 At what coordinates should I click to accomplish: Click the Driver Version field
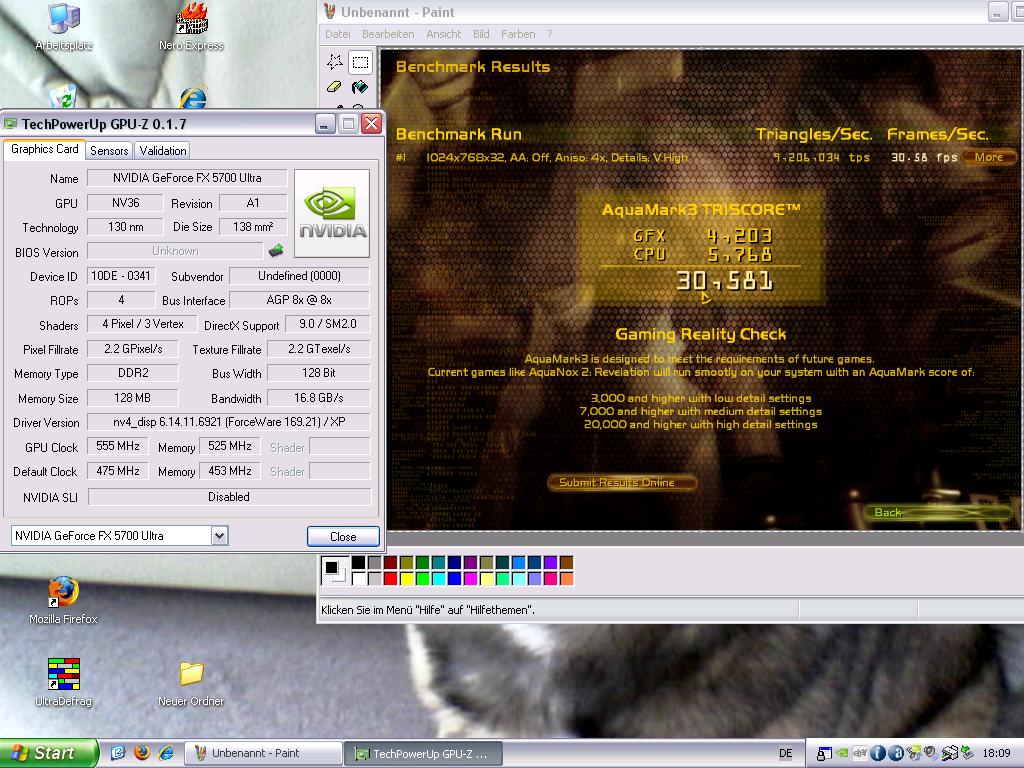tap(229, 422)
